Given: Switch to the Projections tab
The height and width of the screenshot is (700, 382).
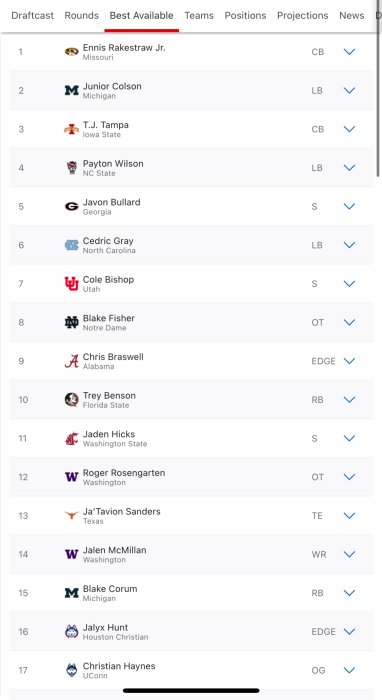Looking at the screenshot, I should pos(303,16).
